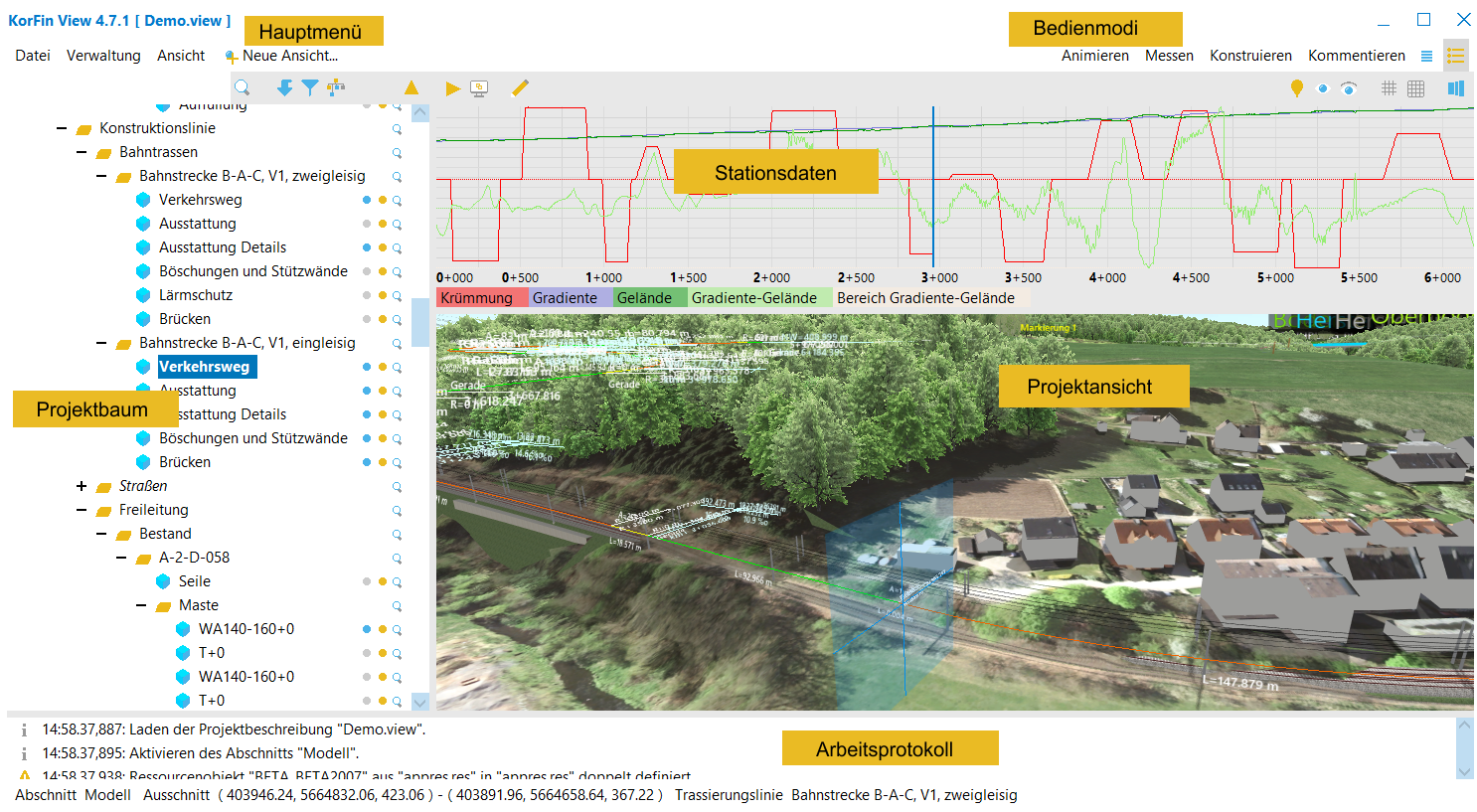
Task: Zoom to Lärmschutz using its magnifier icon
Action: pyautogui.click(x=397, y=296)
